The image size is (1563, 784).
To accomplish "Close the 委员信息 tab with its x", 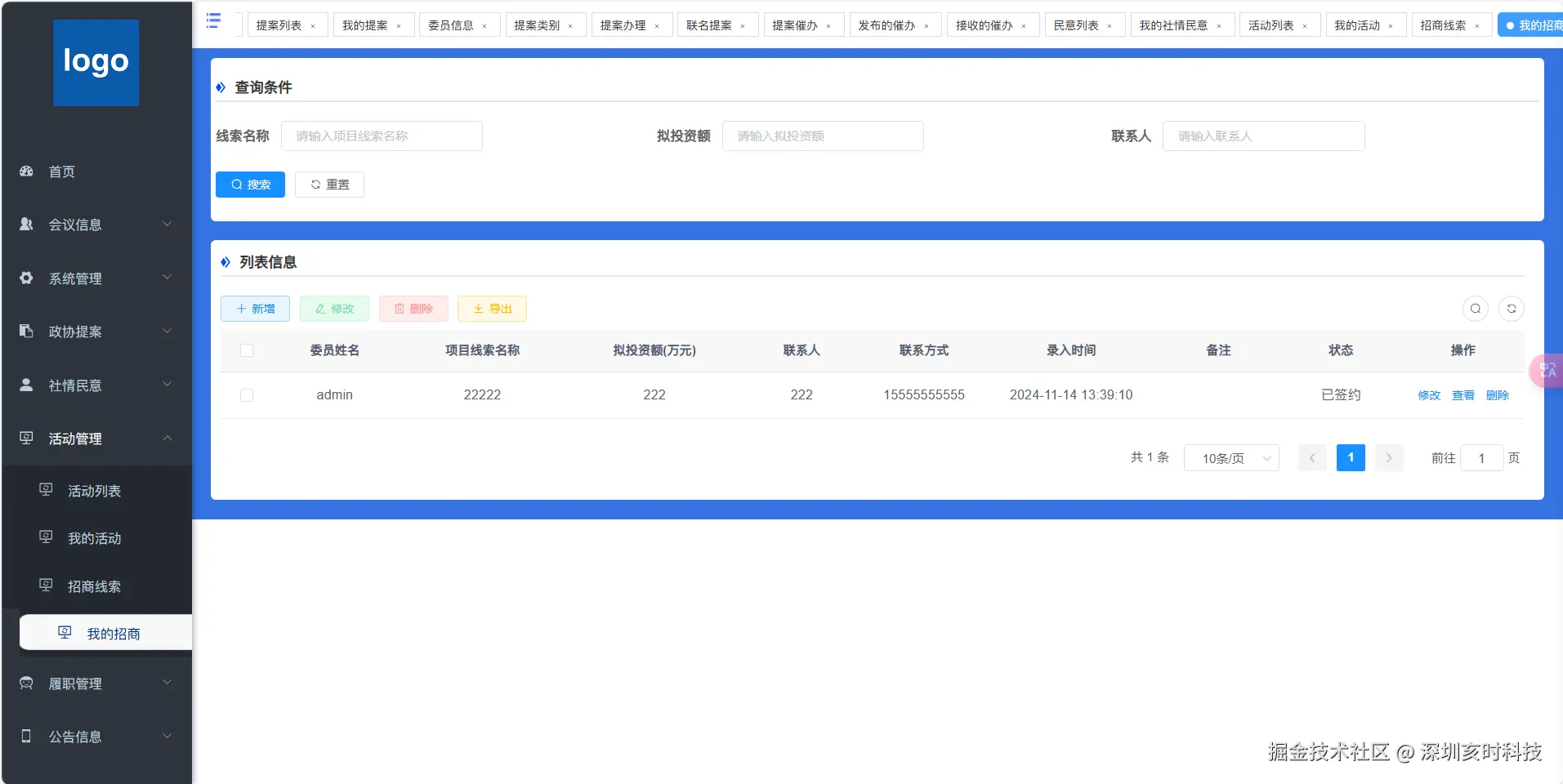I will click(x=485, y=26).
